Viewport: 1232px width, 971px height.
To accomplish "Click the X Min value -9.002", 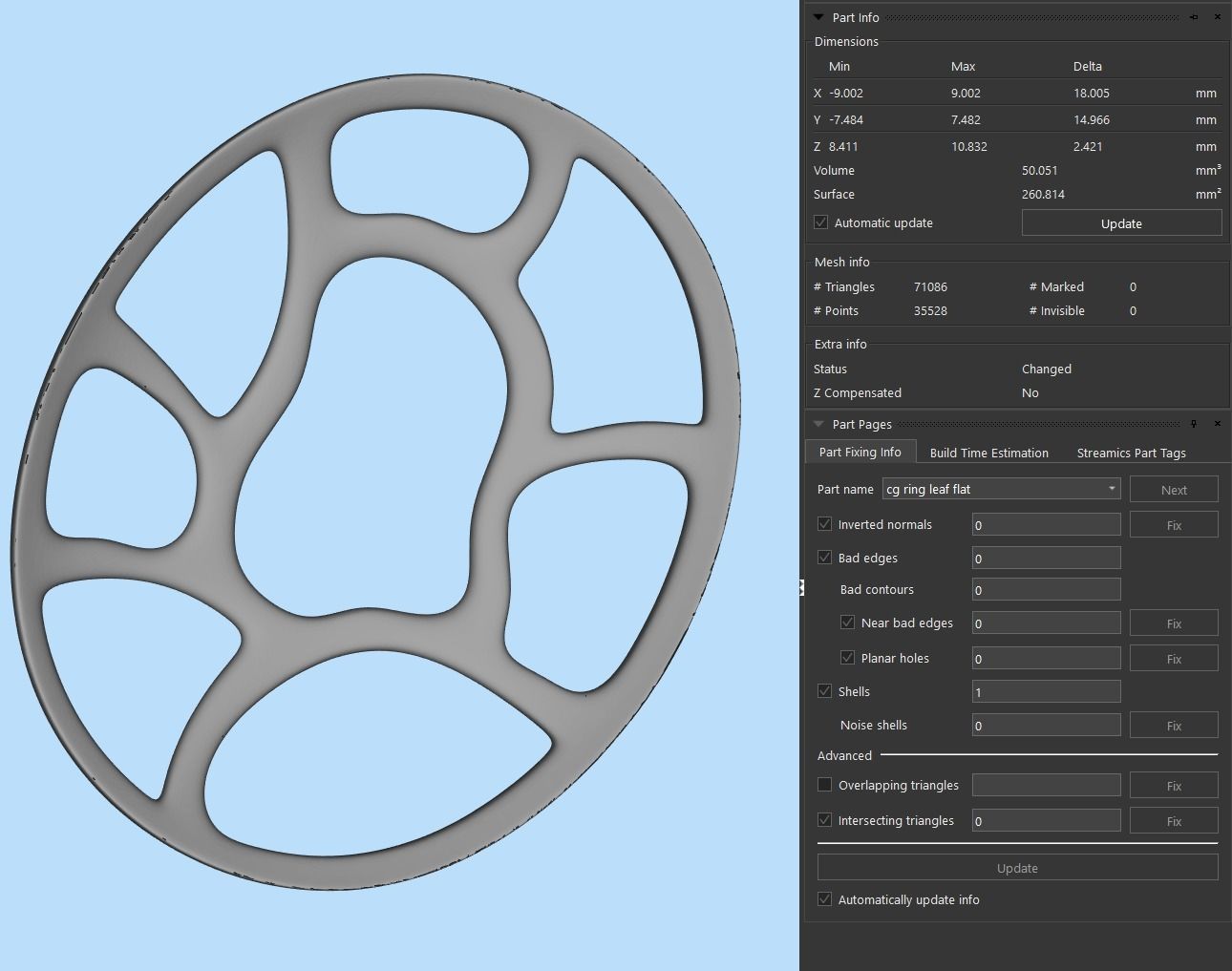I will tap(846, 93).
